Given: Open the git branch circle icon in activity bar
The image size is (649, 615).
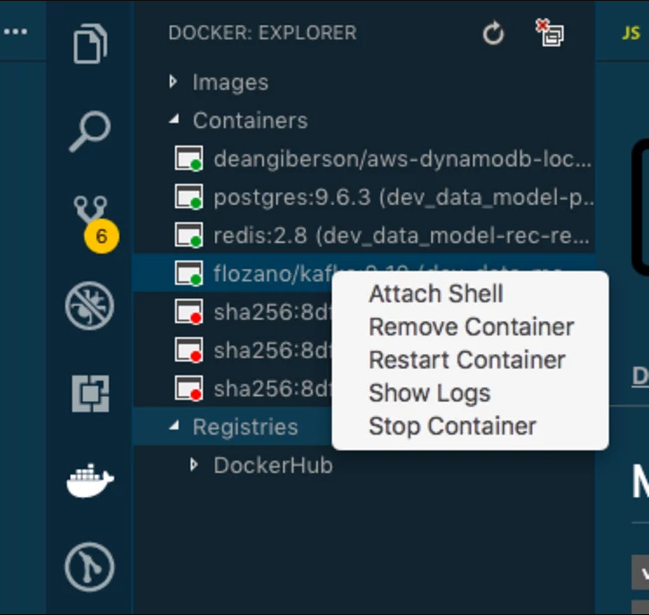Looking at the screenshot, I should [89, 567].
